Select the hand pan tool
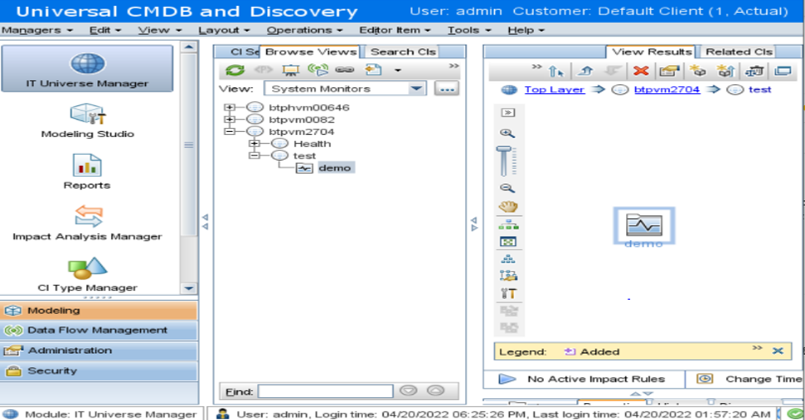This screenshot has width=805, height=420. coord(508,206)
